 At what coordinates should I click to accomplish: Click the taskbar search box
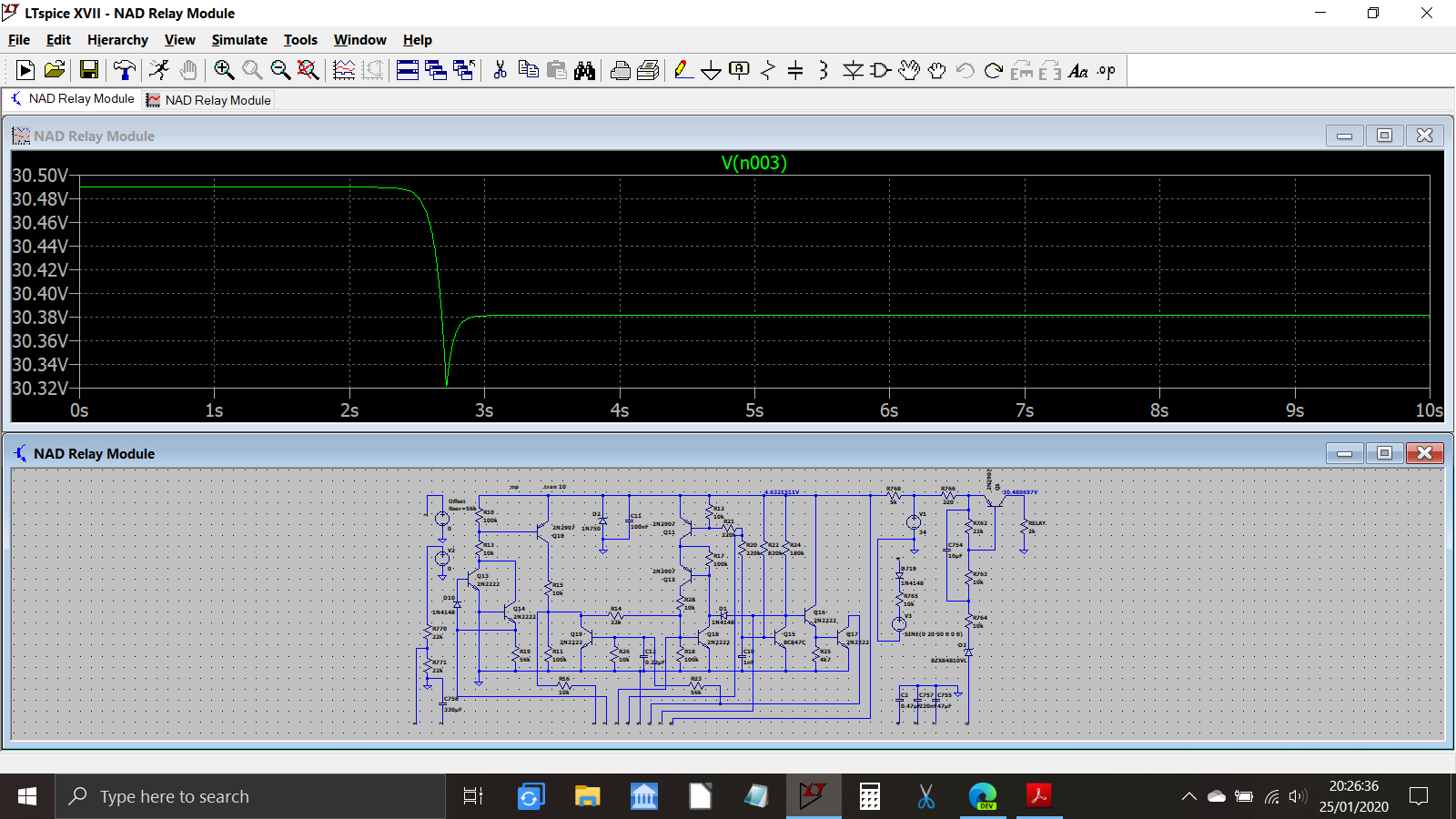point(250,797)
